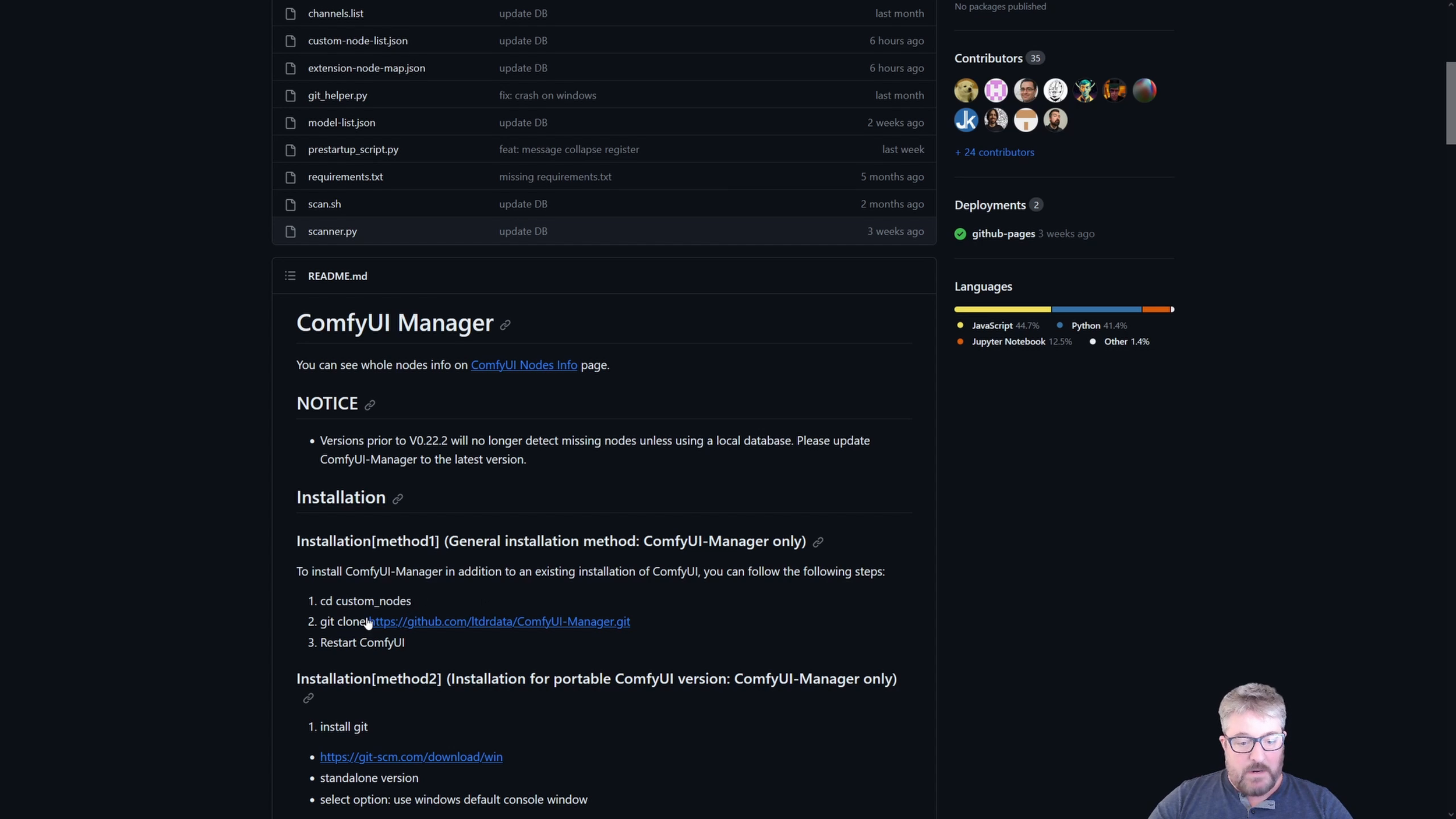
Task: Click file icon next to extension-node-map.json
Action: 290,68
